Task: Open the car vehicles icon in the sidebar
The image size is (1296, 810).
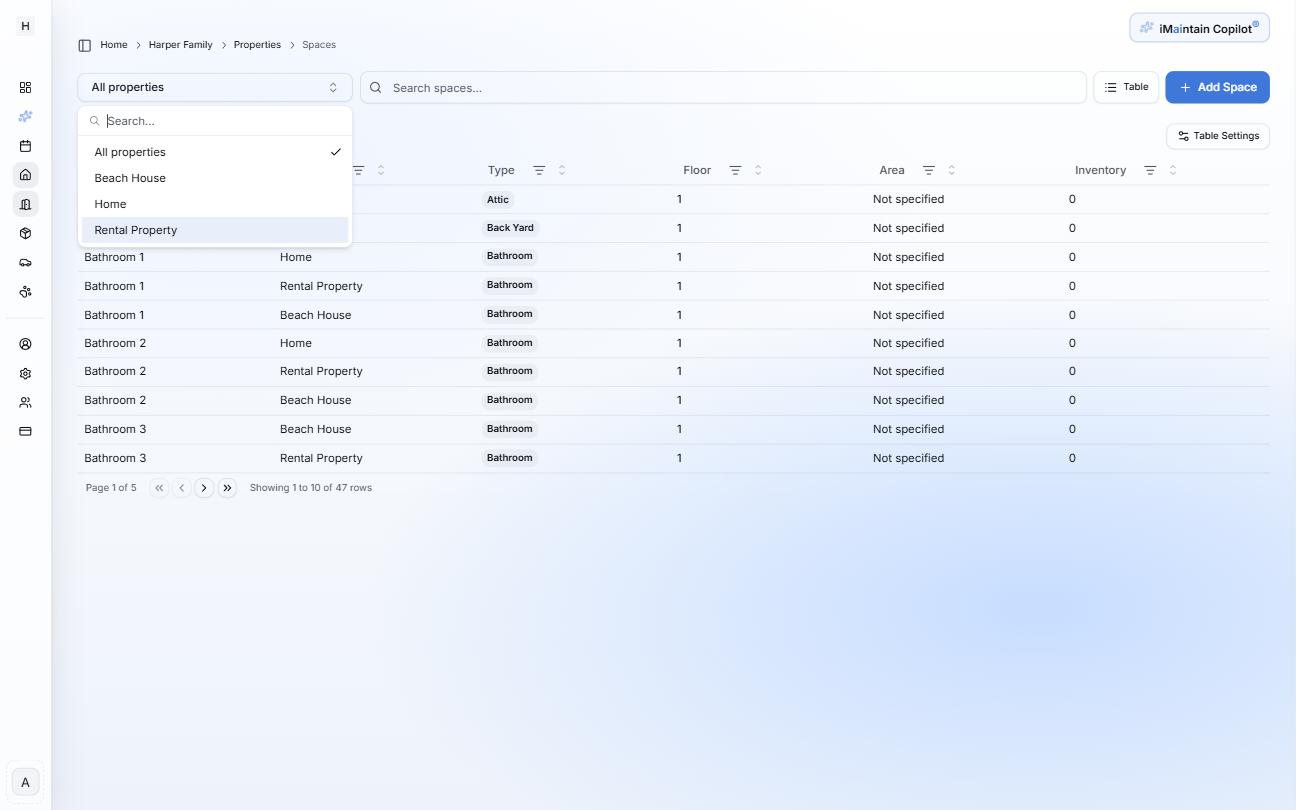Action: [25, 262]
